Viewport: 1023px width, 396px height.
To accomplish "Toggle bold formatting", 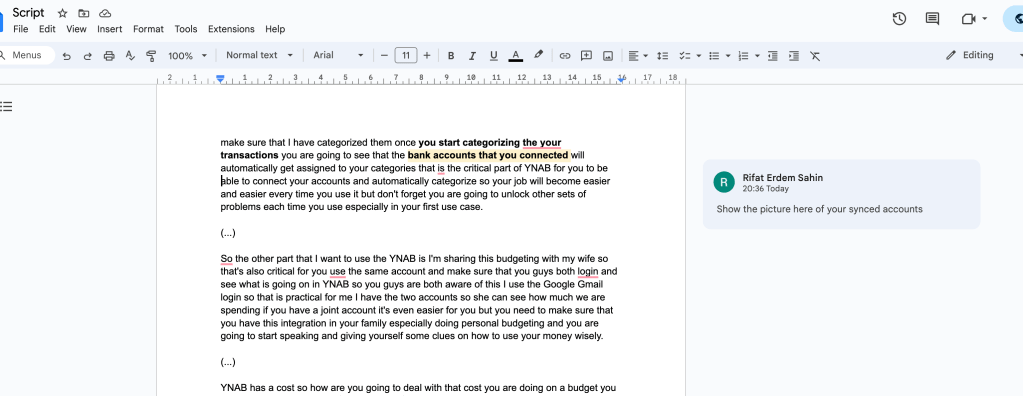I will [451, 56].
